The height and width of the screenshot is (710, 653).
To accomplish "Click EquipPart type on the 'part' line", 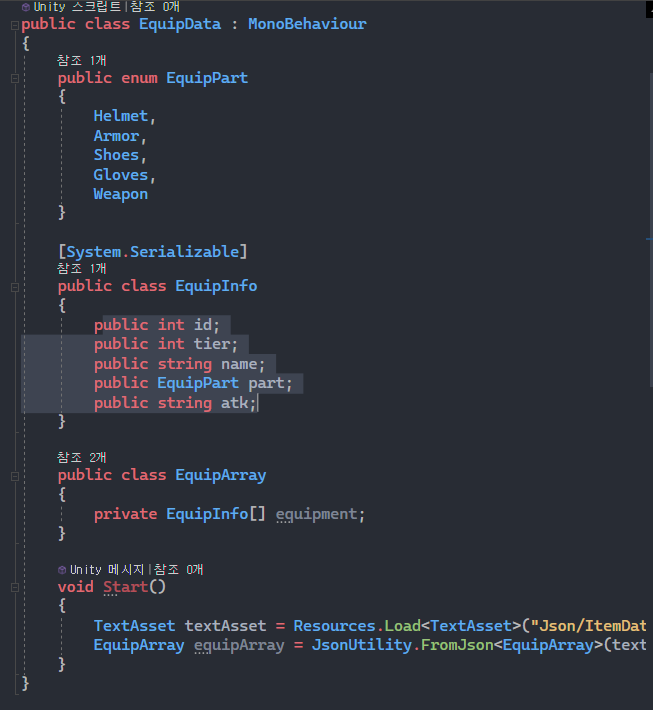I will tap(198, 384).
